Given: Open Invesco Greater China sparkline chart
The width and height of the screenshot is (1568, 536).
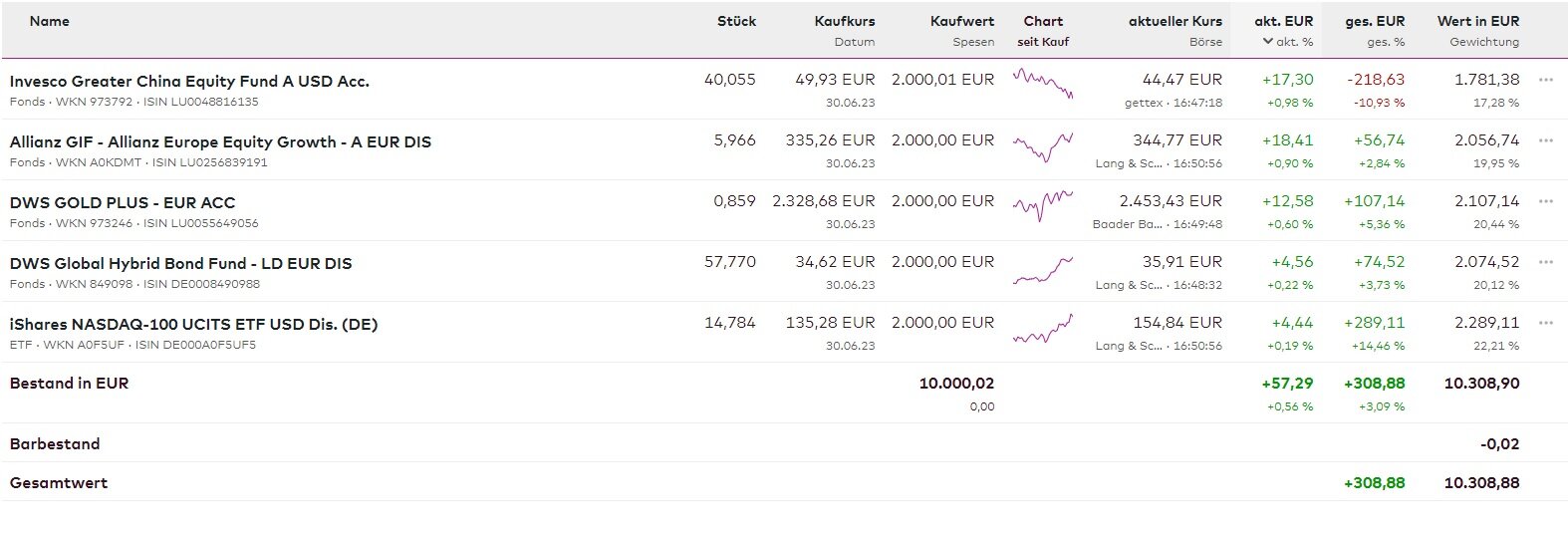Looking at the screenshot, I should (1042, 83).
